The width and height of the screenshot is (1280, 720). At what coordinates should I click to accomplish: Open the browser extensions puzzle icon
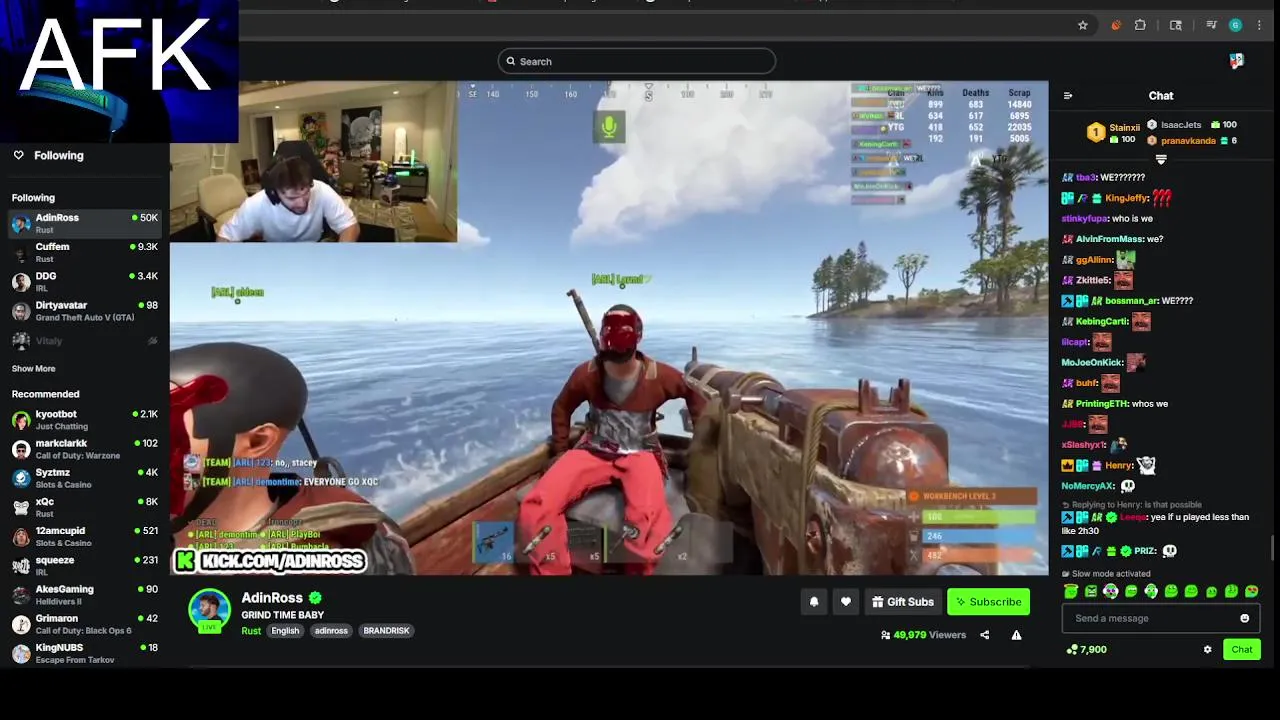(x=1140, y=25)
